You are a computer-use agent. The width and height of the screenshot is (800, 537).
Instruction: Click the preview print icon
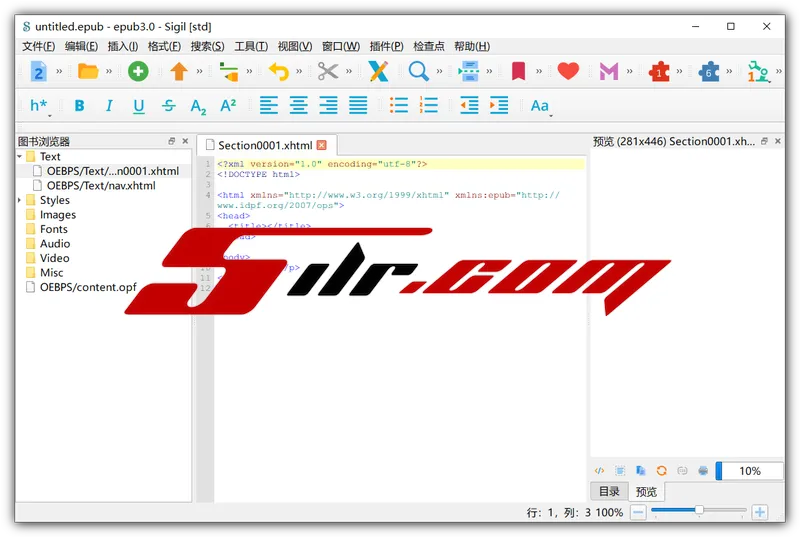703,471
